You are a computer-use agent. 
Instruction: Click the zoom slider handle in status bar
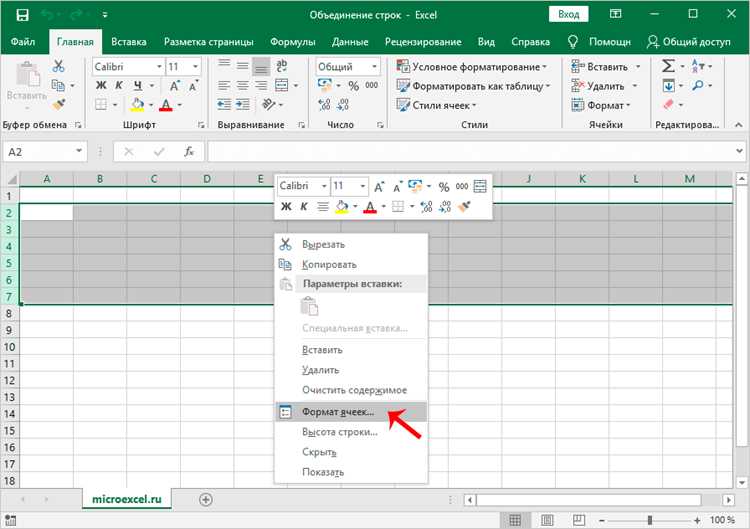click(649, 520)
